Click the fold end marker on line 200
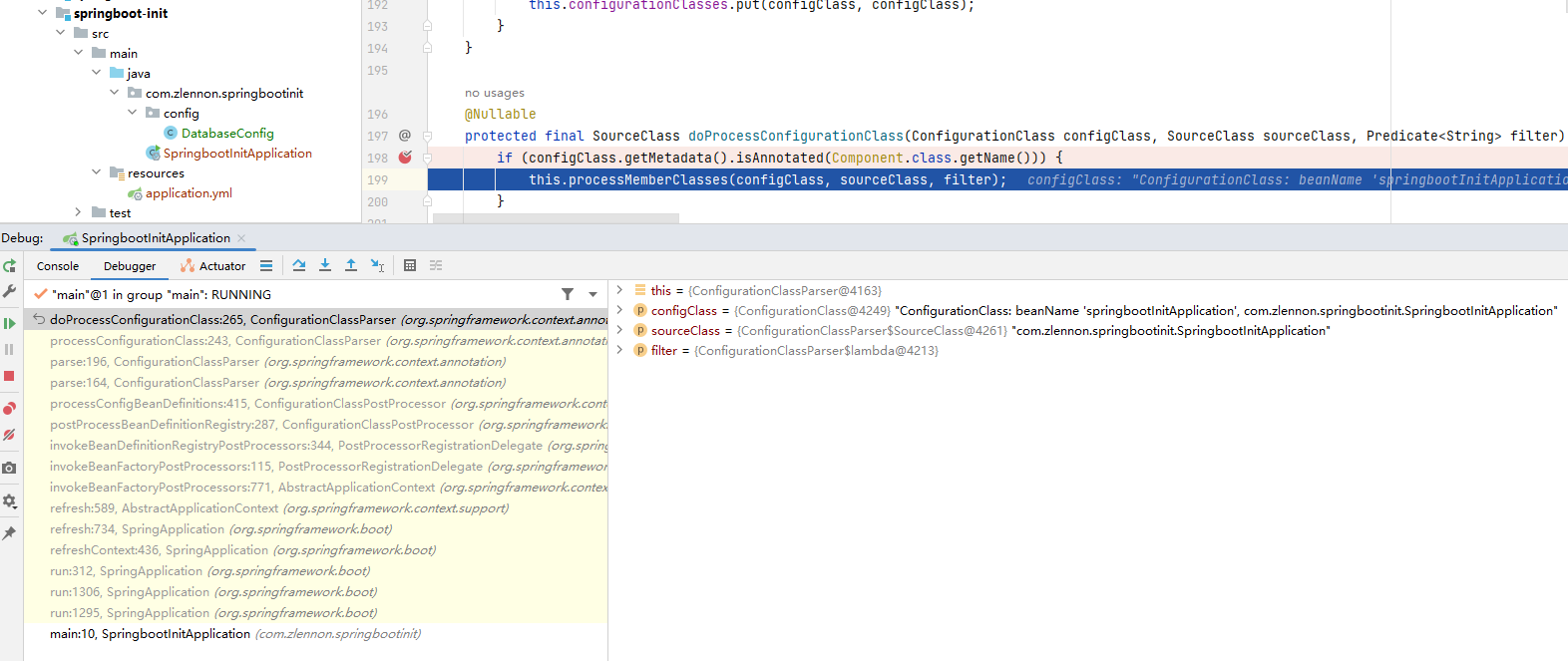This screenshot has height=661, width=1568. pos(427,201)
